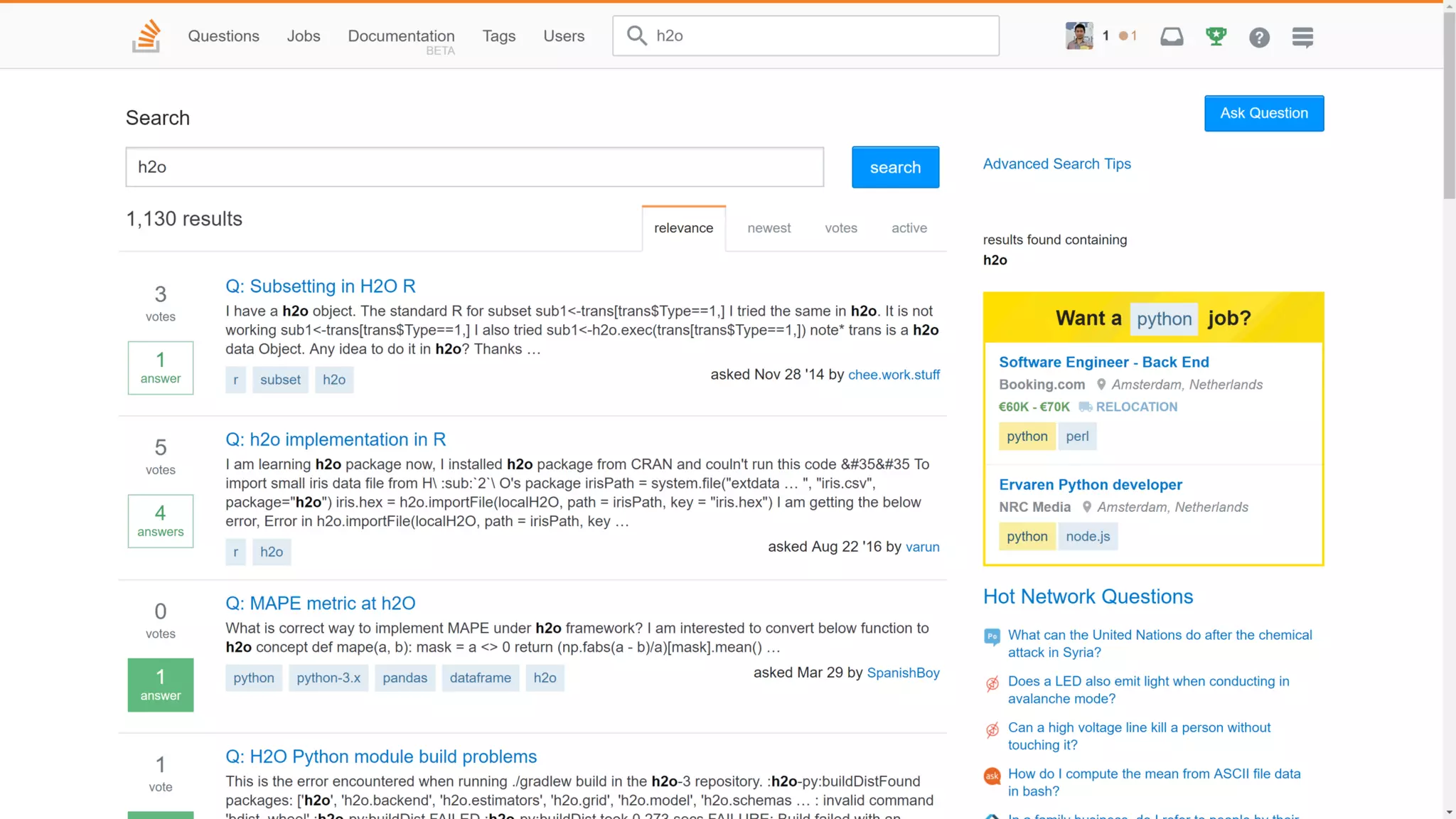Click the United Nations question site icon
The height and width of the screenshot is (819, 1456).
(x=992, y=636)
